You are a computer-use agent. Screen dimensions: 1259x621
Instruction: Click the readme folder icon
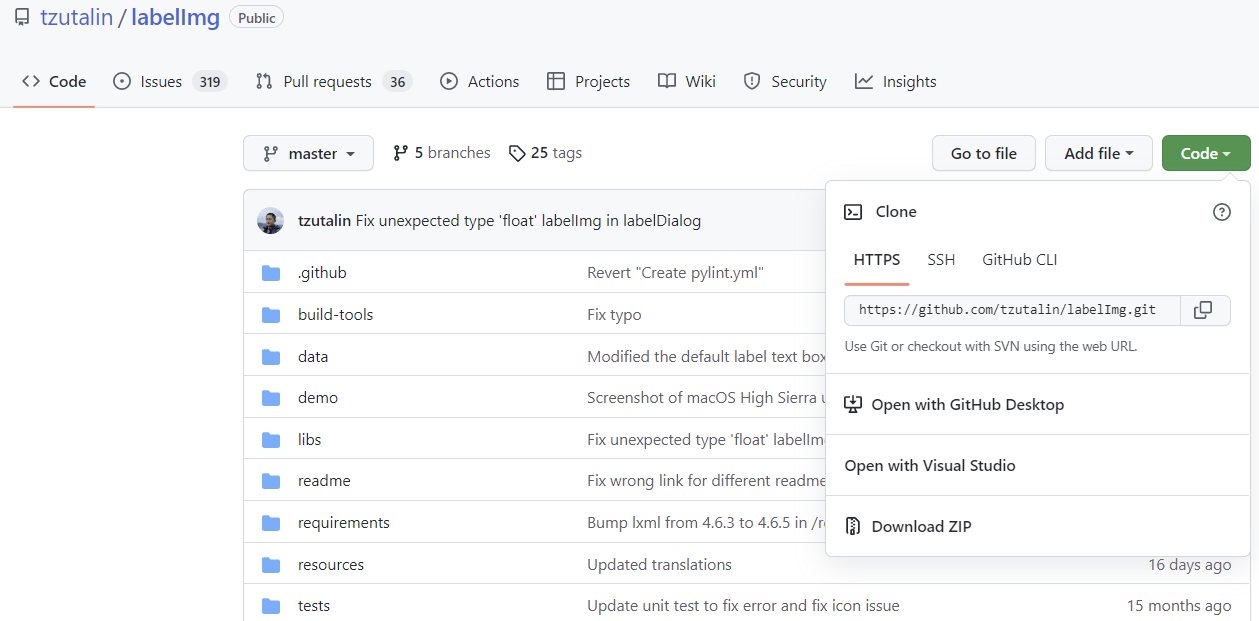pyautogui.click(x=271, y=481)
